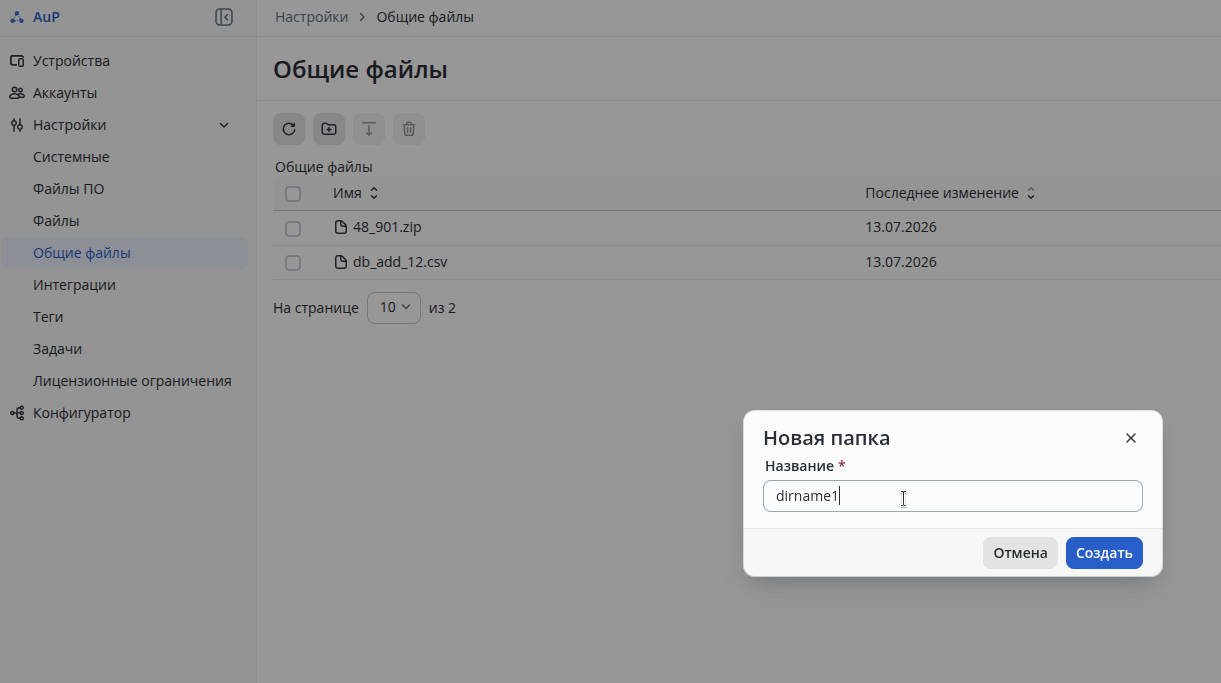The image size is (1221, 683).
Task: Select Общие файлы menu item
Action: point(124,253)
